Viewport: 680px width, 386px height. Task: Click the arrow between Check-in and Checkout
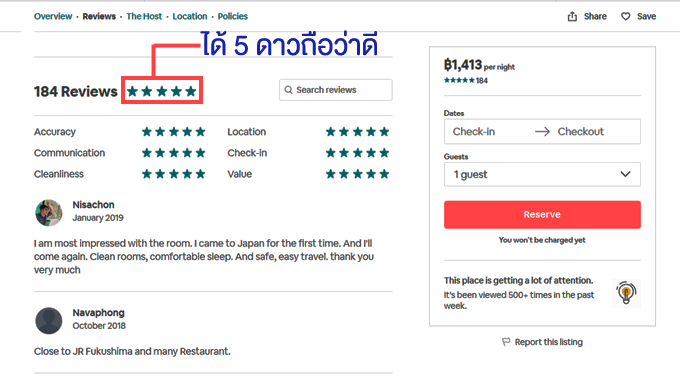[x=542, y=131]
